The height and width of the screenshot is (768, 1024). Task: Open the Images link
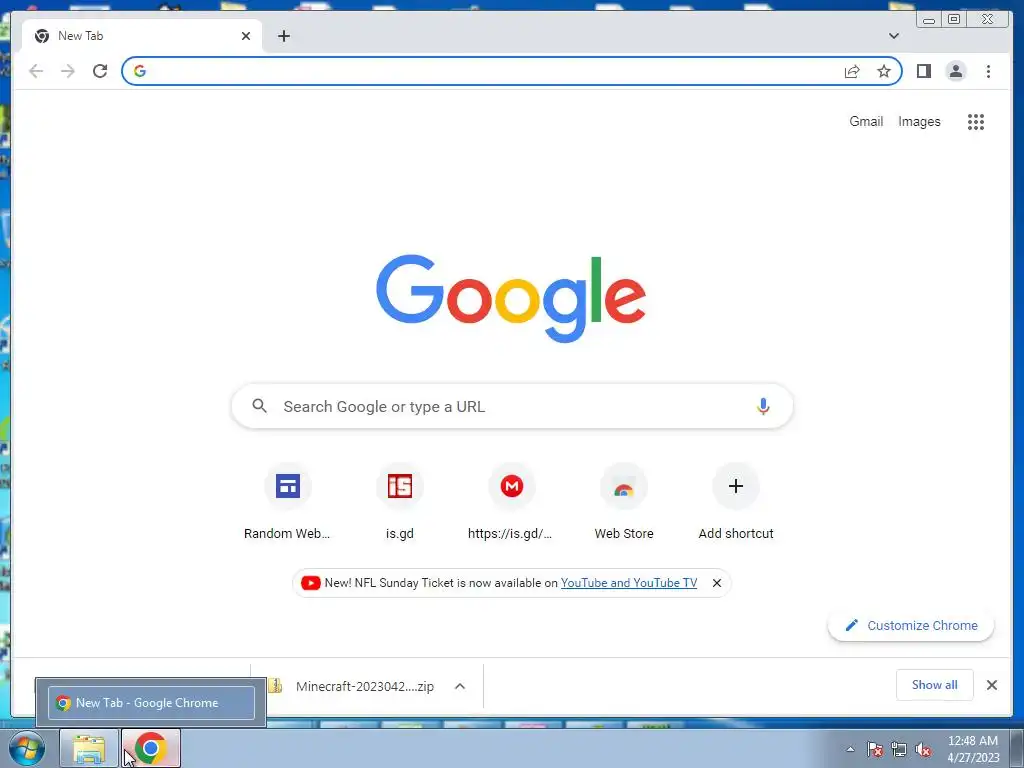[919, 121]
